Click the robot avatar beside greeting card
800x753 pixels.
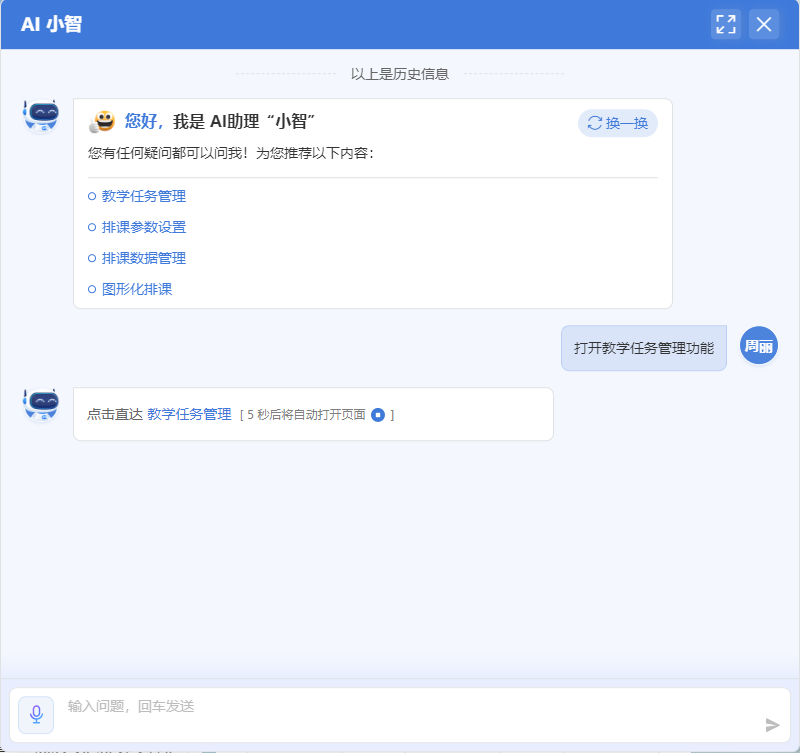tap(41, 116)
